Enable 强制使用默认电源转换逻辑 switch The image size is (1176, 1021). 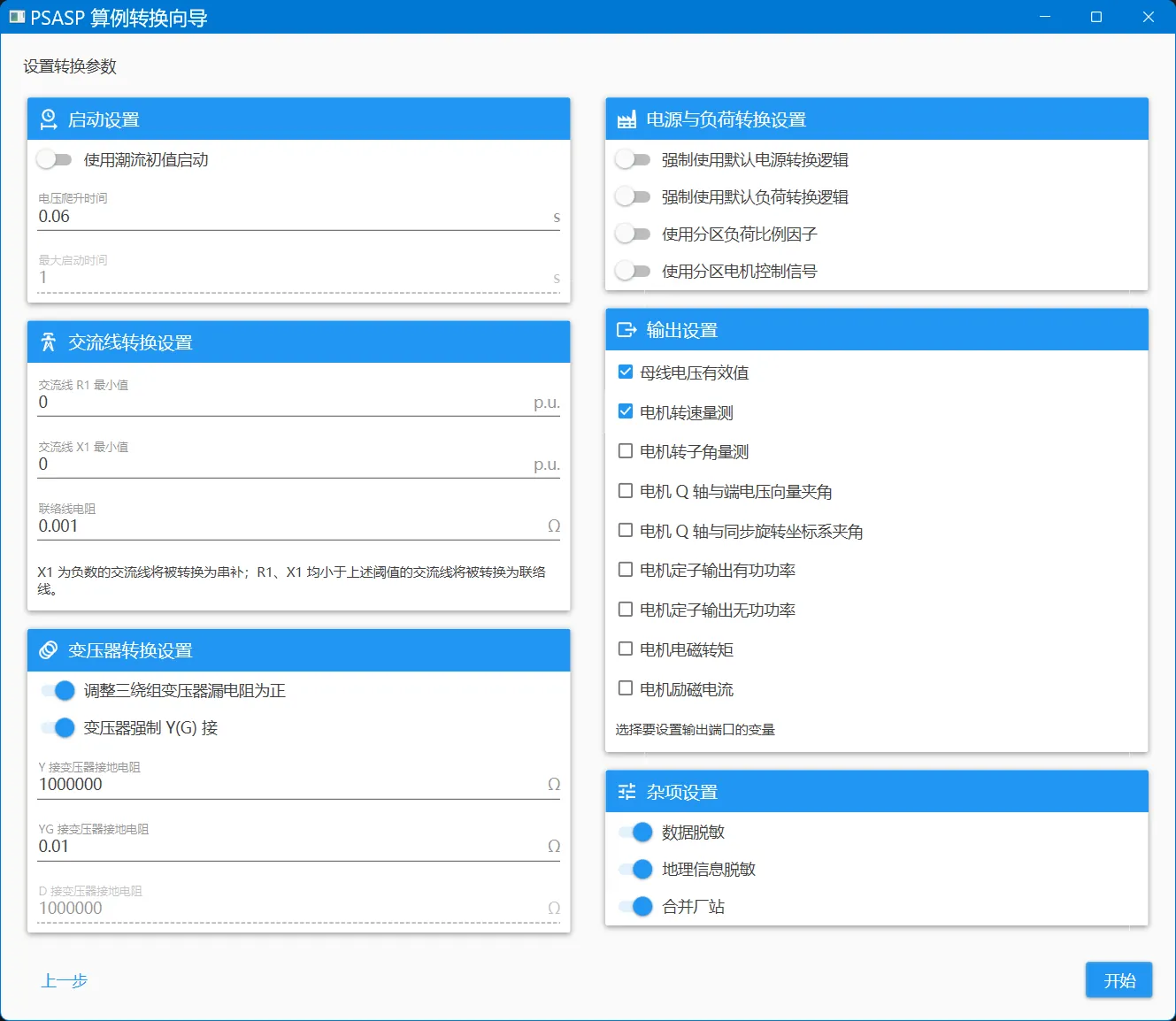click(x=633, y=160)
